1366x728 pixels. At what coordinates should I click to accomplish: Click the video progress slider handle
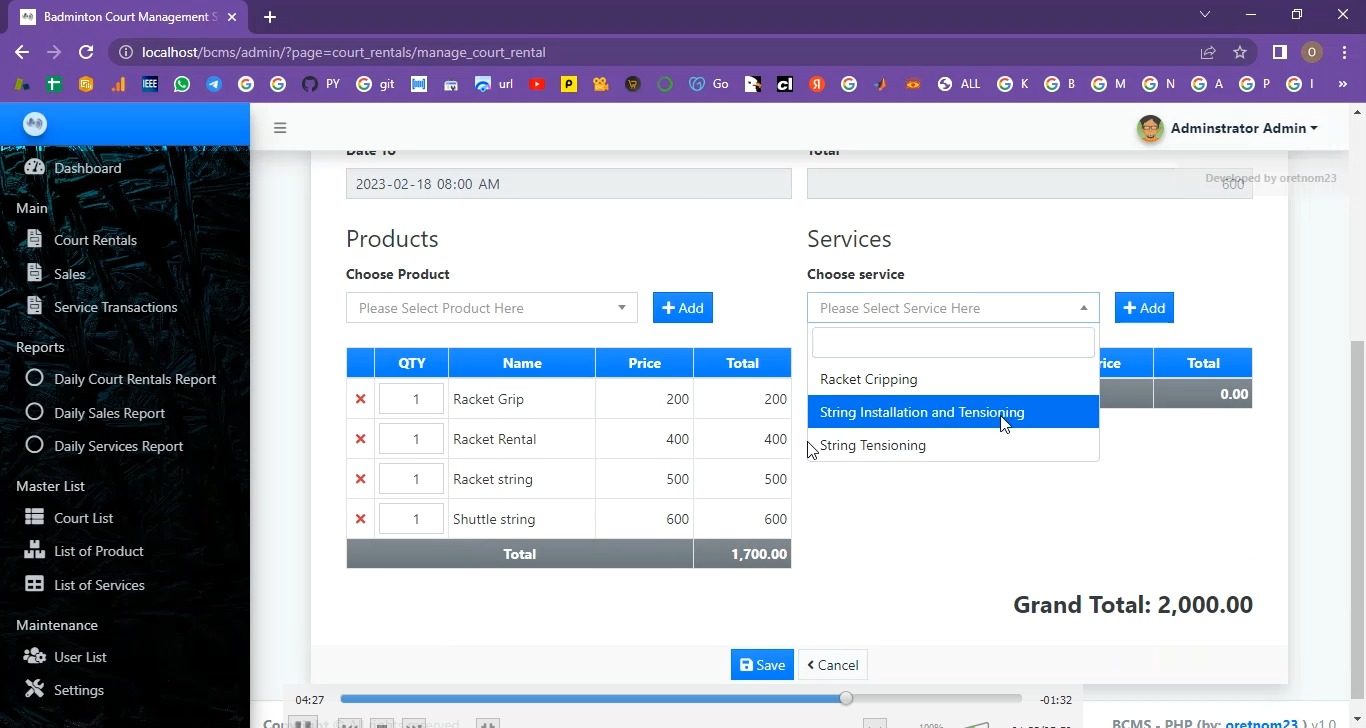click(x=846, y=699)
